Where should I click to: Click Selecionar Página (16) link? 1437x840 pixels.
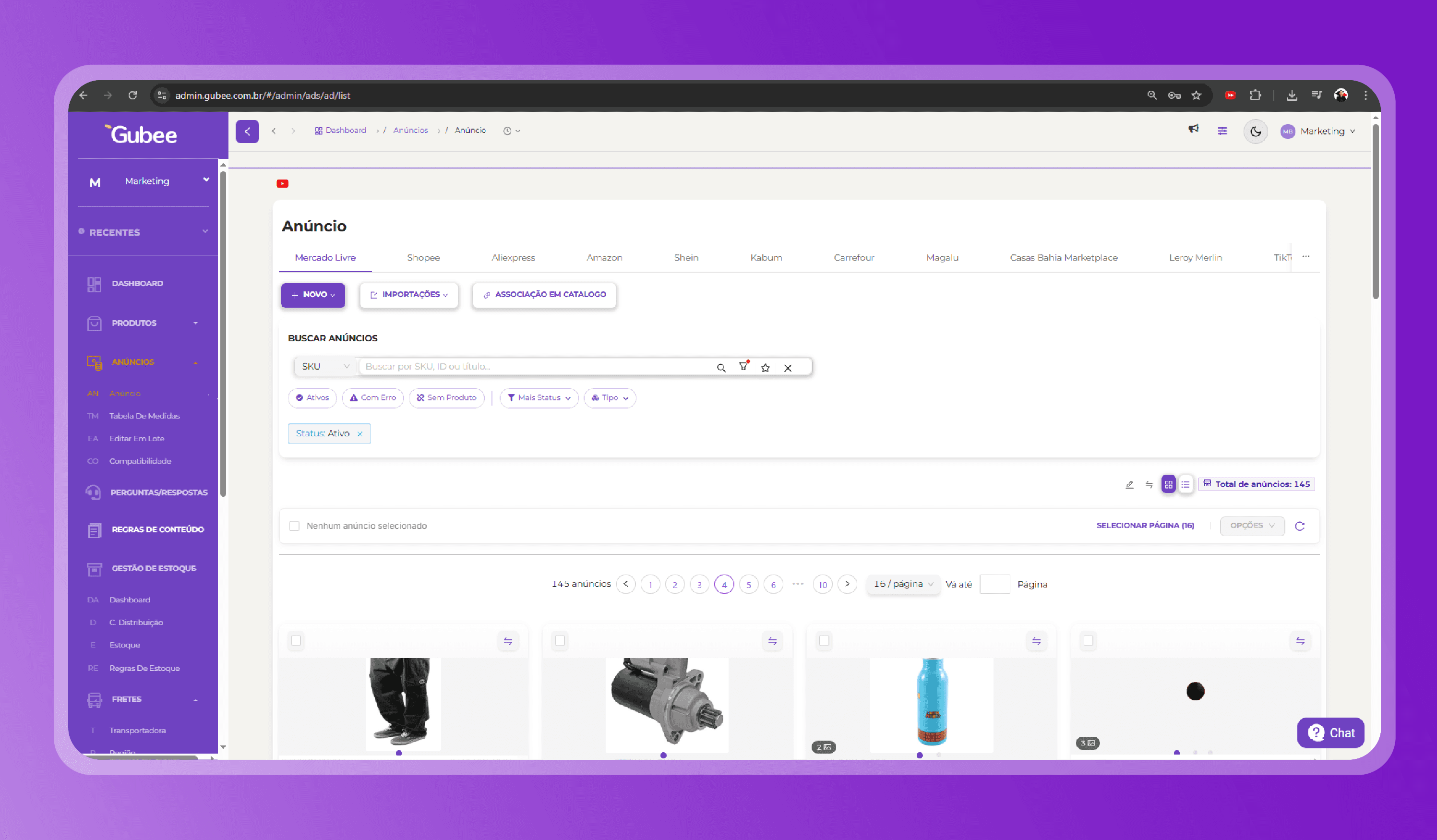pos(1145,525)
